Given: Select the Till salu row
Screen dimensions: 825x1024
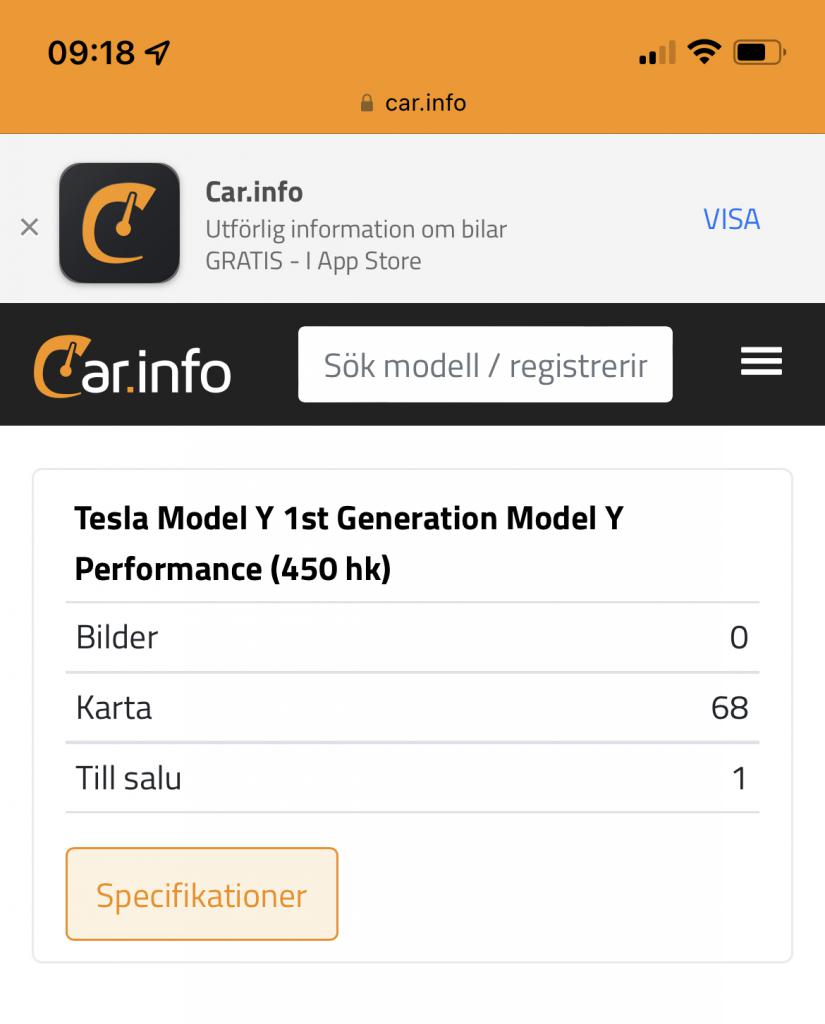Looking at the screenshot, I should click(412, 778).
